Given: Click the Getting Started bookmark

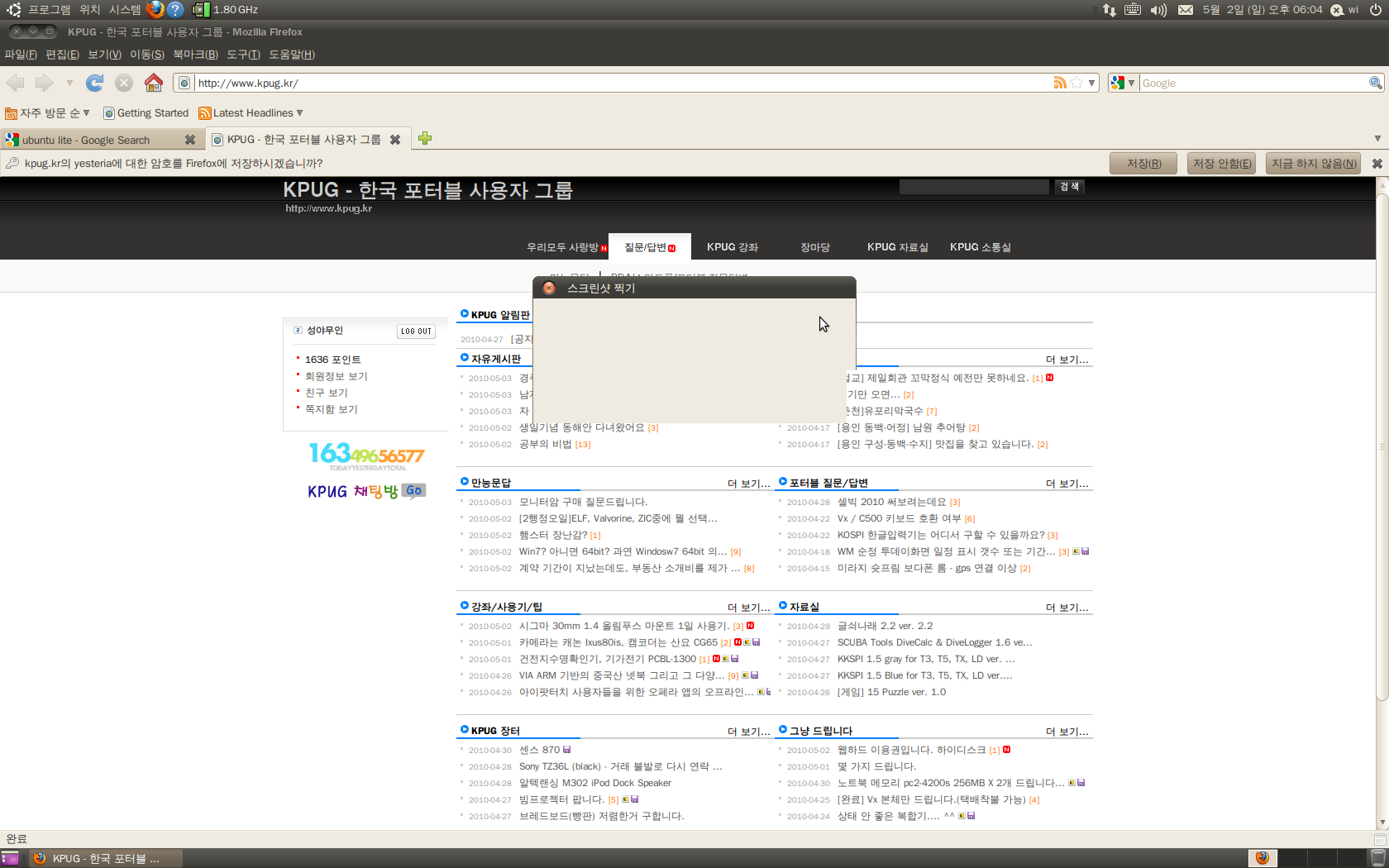Looking at the screenshot, I should (x=146, y=113).
